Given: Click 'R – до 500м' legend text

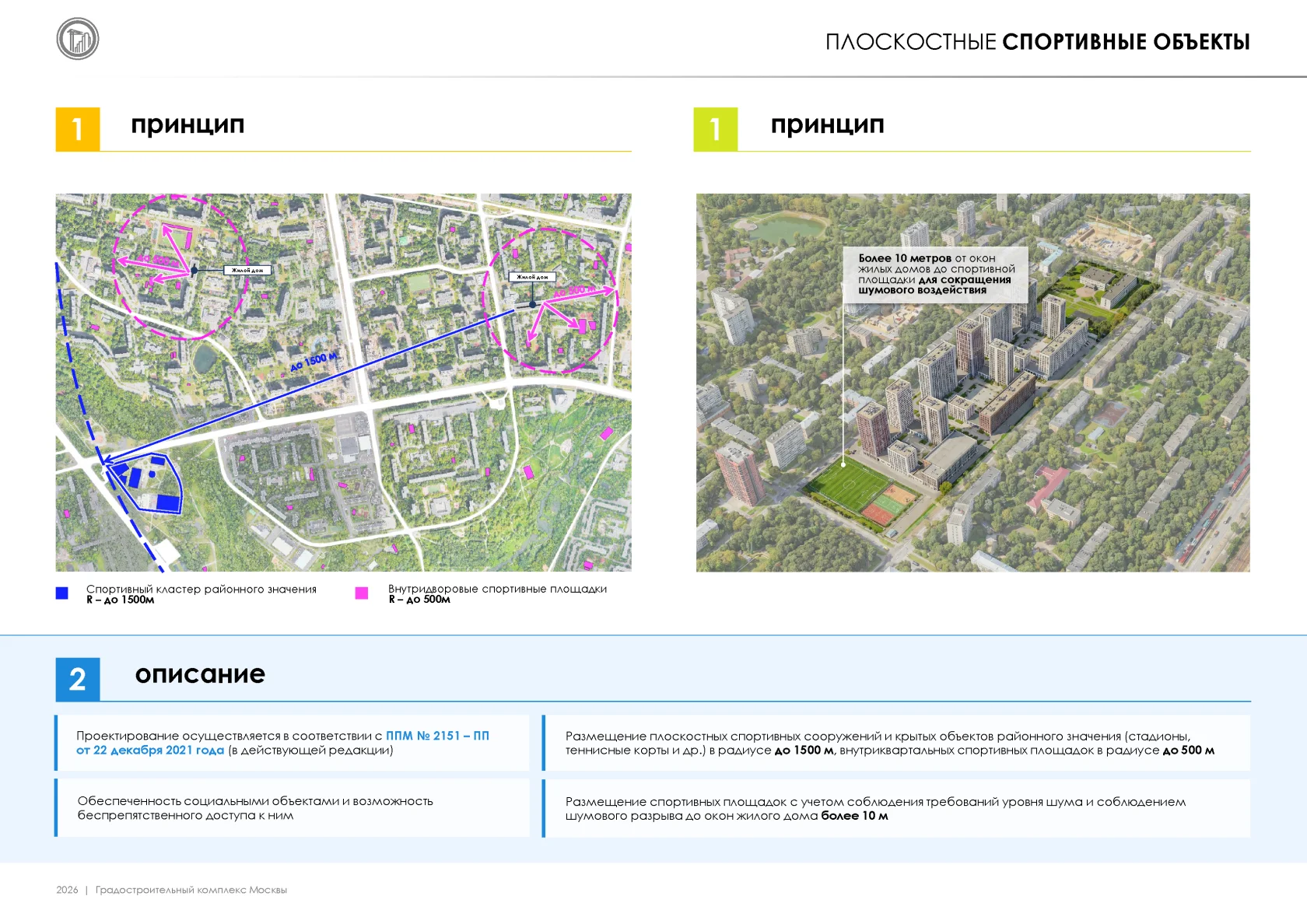Looking at the screenshot, I should tap(419, 600).
